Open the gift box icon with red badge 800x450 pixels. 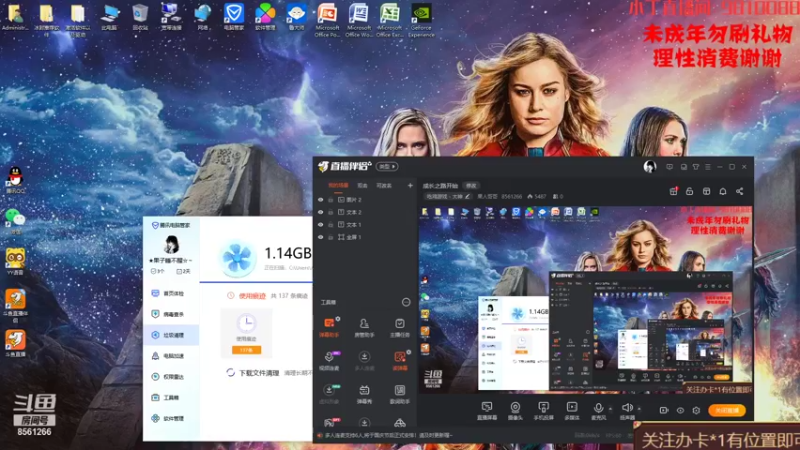(673, 191)
